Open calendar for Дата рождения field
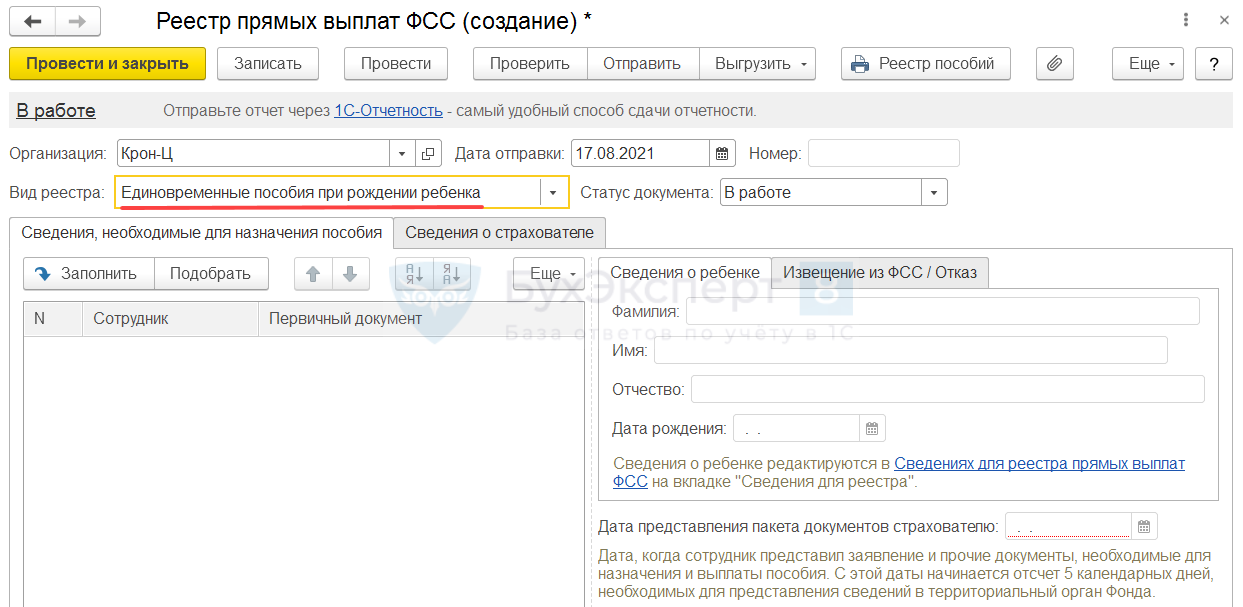 pos(872,429)
